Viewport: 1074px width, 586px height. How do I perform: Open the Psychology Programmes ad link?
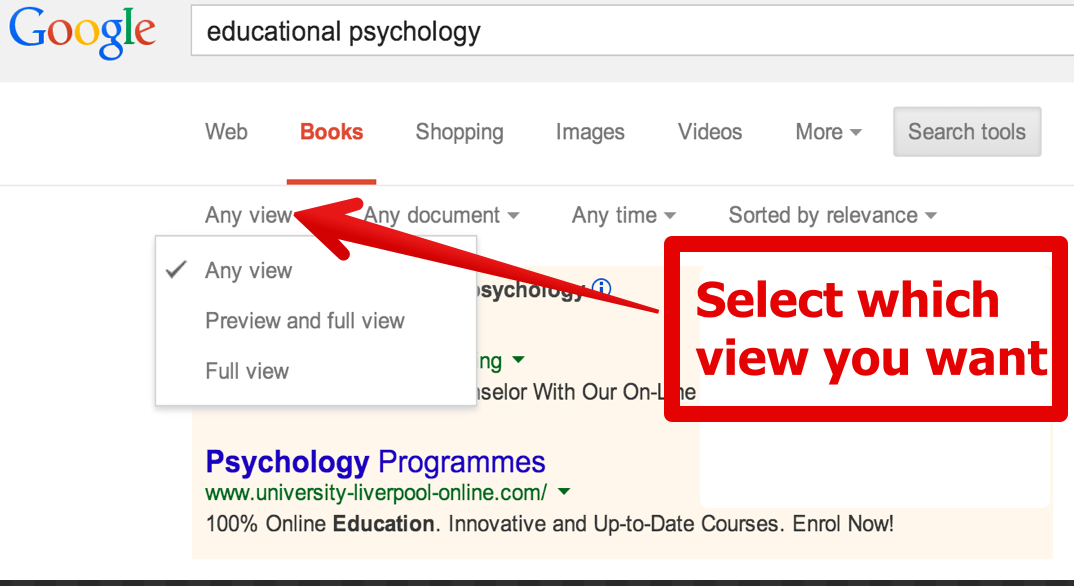375,462
